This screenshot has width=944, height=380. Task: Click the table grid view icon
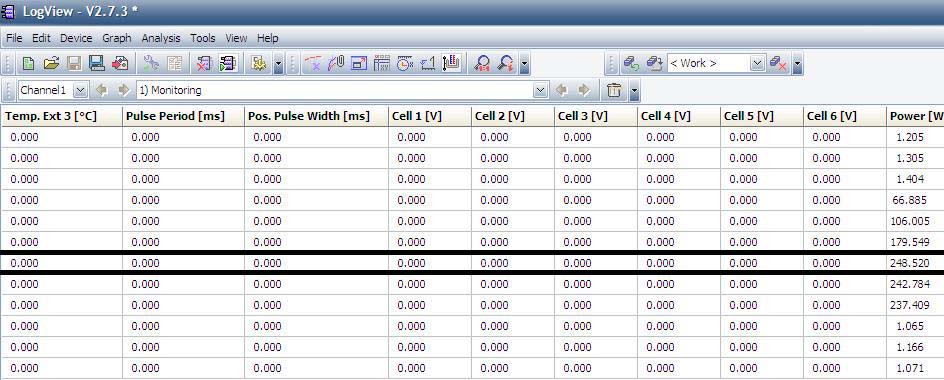382,63
